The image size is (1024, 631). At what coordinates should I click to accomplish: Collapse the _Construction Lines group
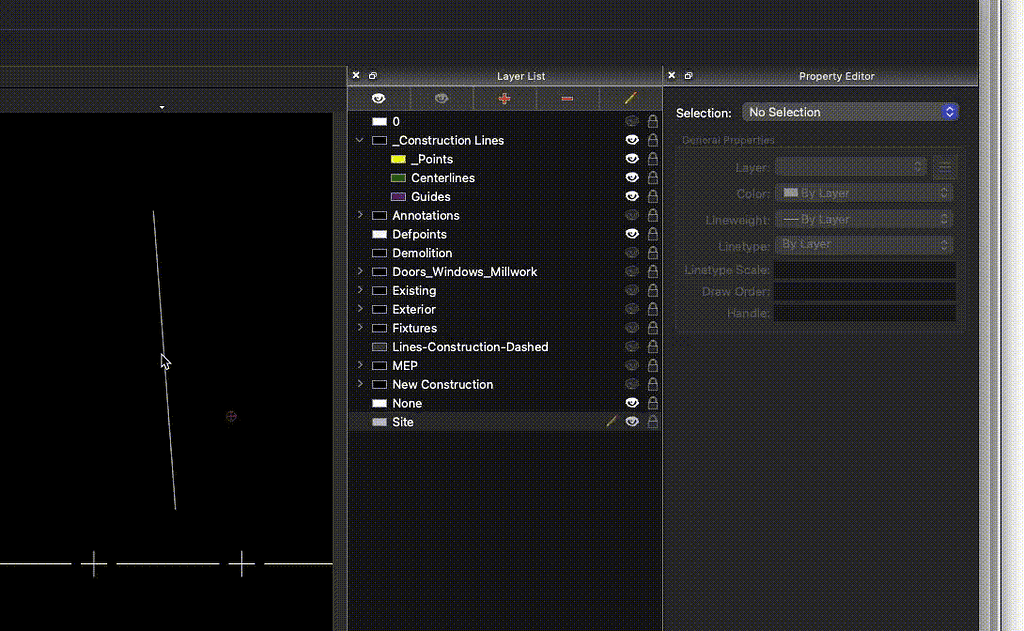click(359, 140)
